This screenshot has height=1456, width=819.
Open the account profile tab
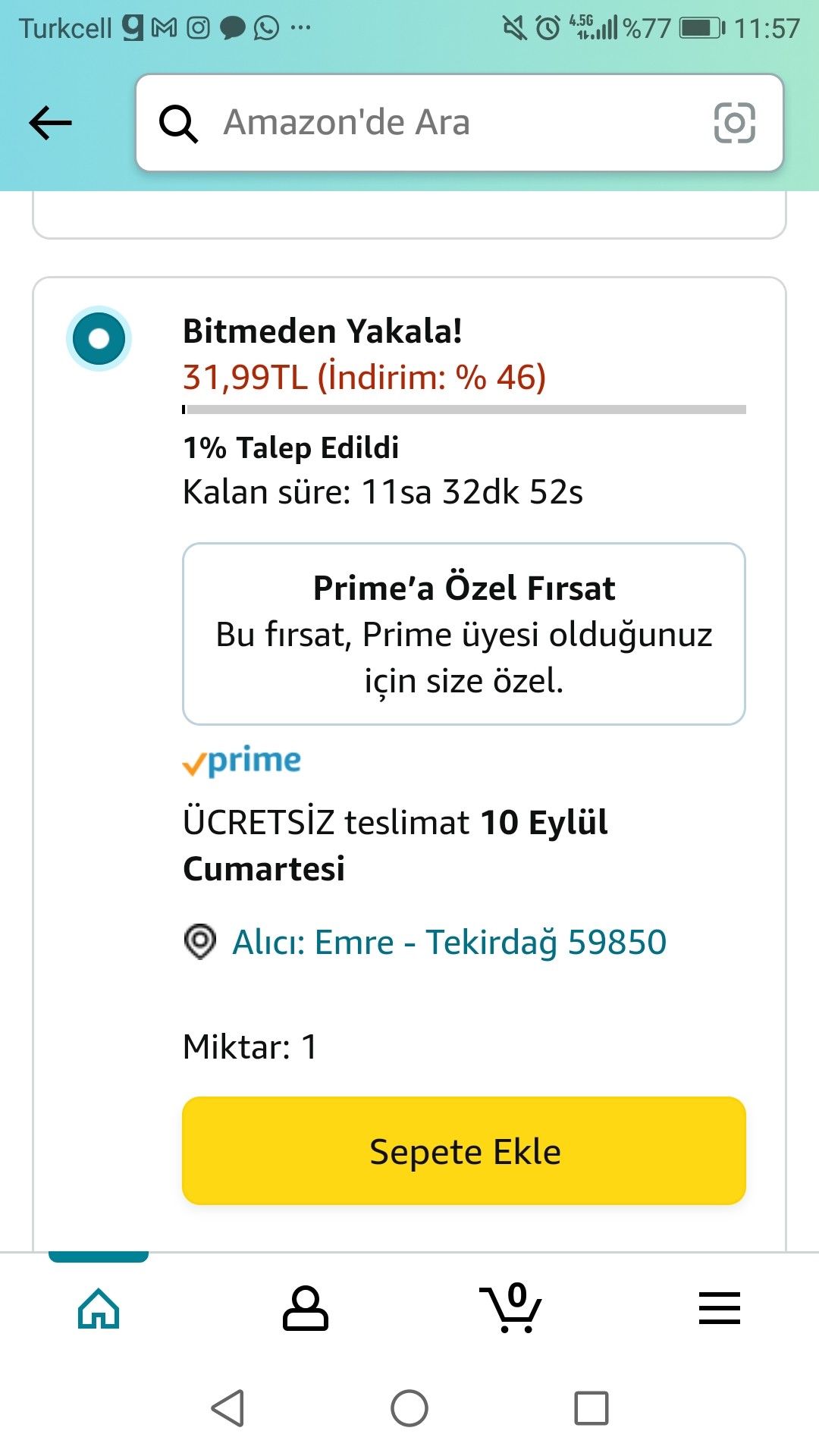(305, 1308)
